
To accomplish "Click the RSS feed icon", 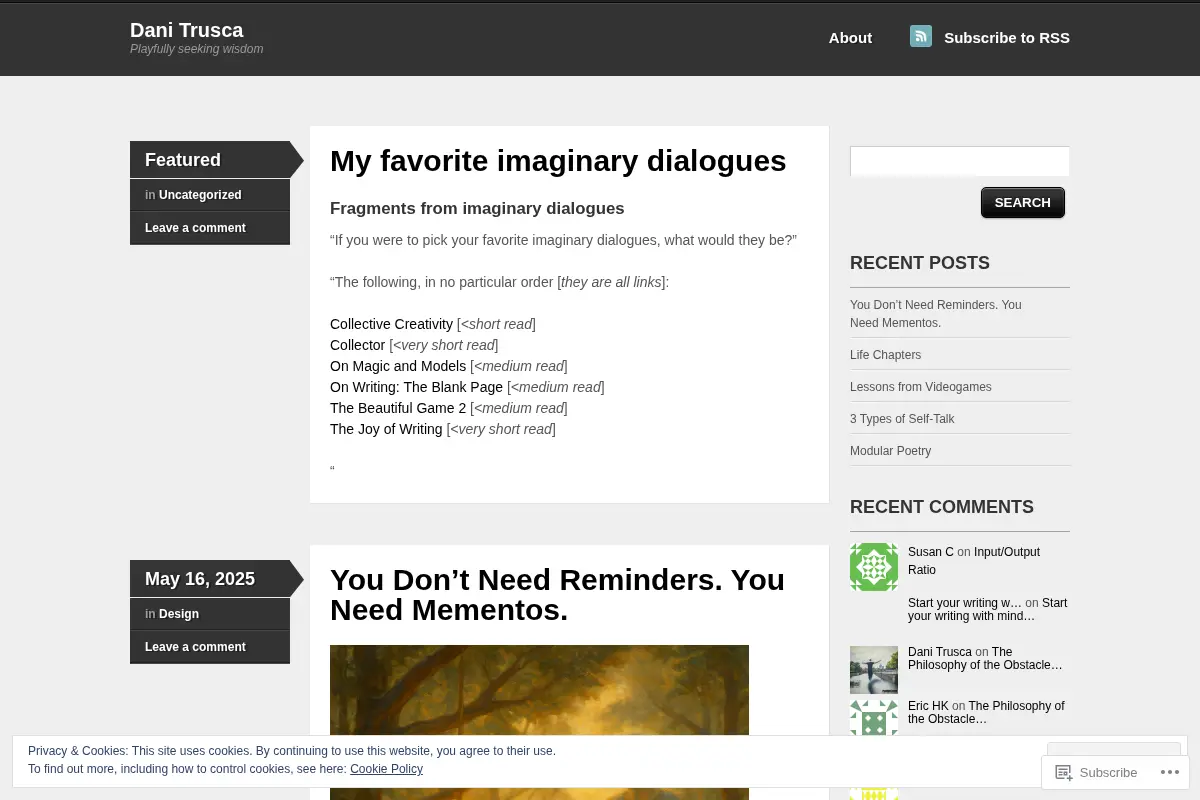I will (x=921, y=36).
